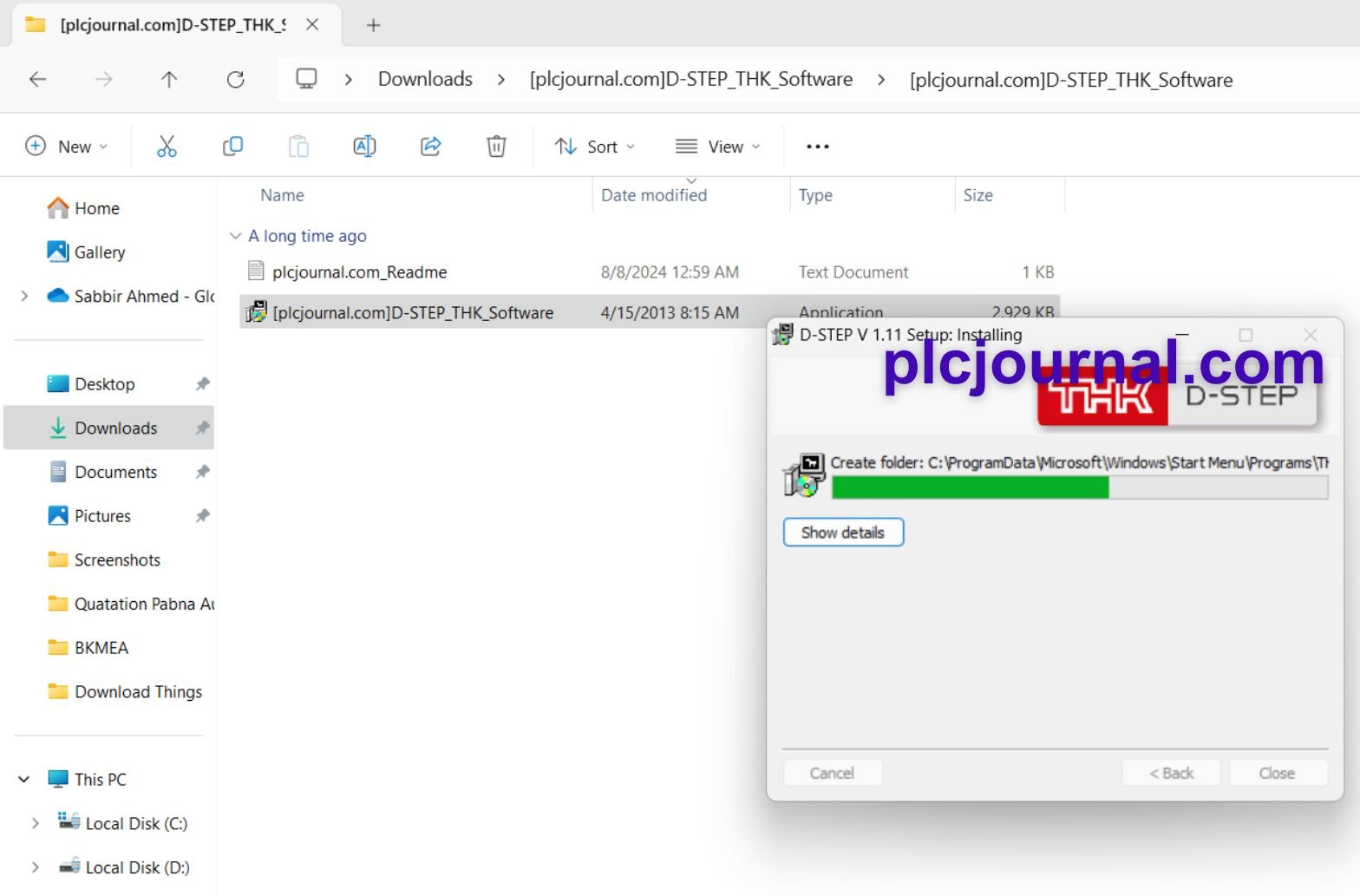Expand the Local Disk (D:) node
Viewport: 1360px width, 896px height.
[35, 867]
